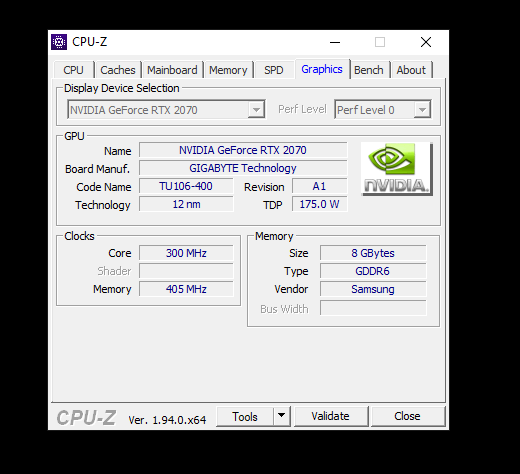Switch to the Caches tab
Image resolution: width=520 pixels, height=474 pixels.
tap(118, 70)
